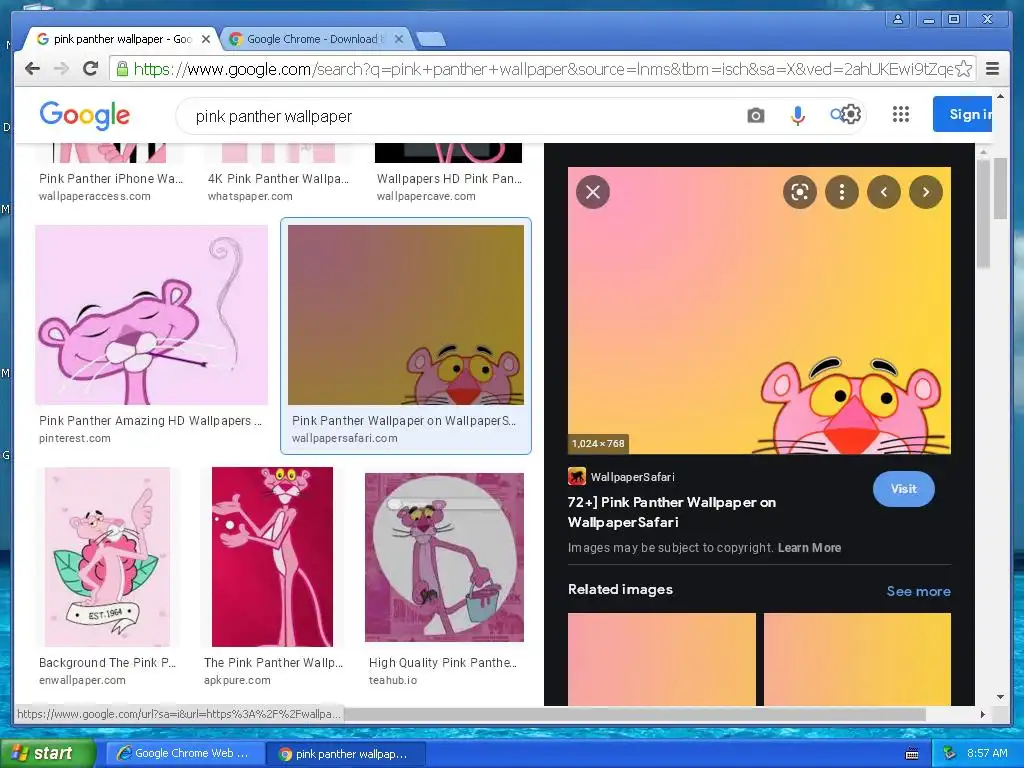Close the pink panther wallpaper tab
1024x768 pixels.
206,39
